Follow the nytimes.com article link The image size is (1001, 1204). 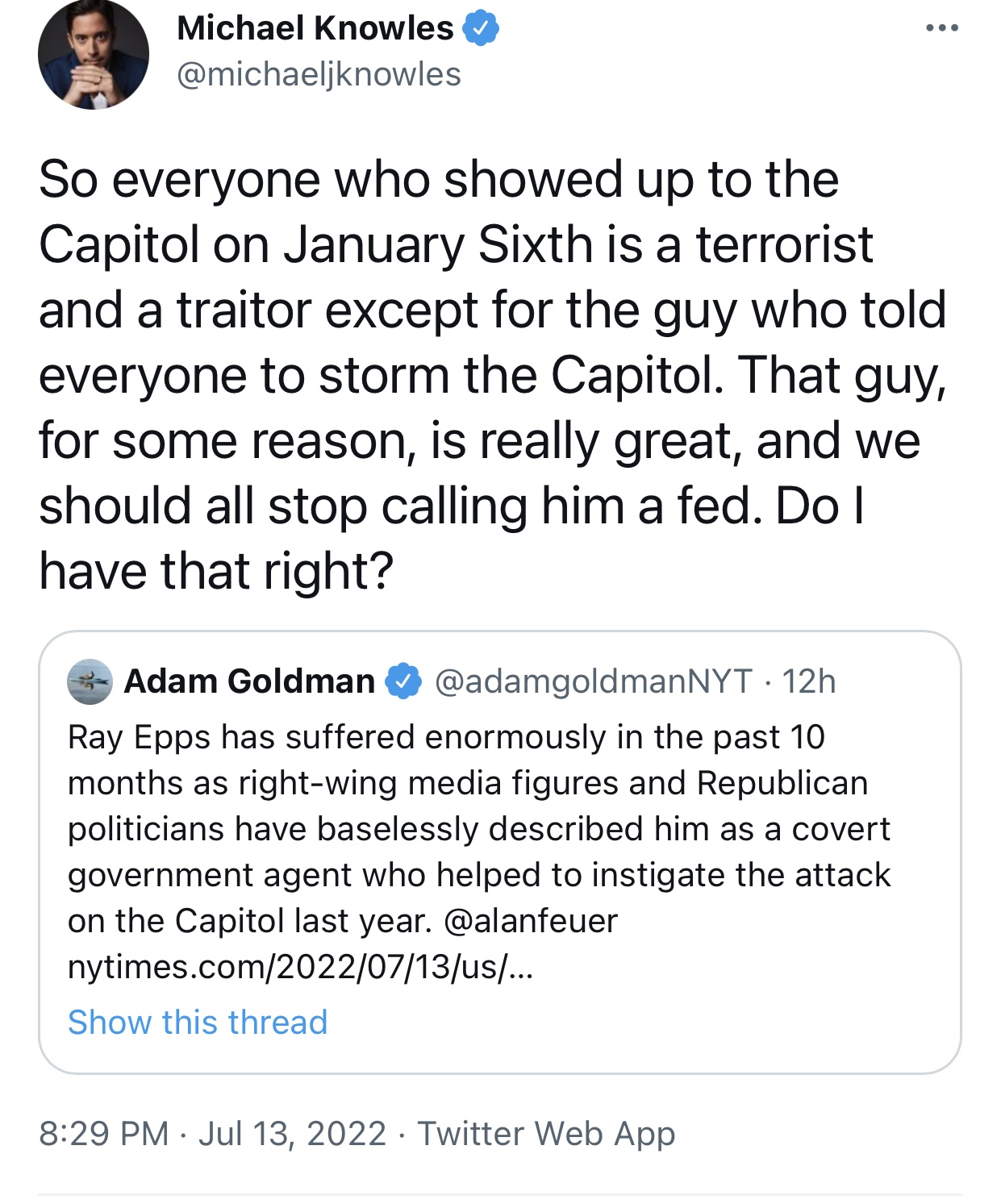(x=300, y=966)
